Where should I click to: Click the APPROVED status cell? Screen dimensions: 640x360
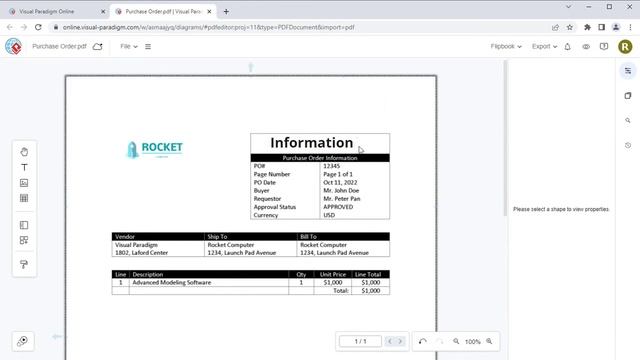click(338, 207)
